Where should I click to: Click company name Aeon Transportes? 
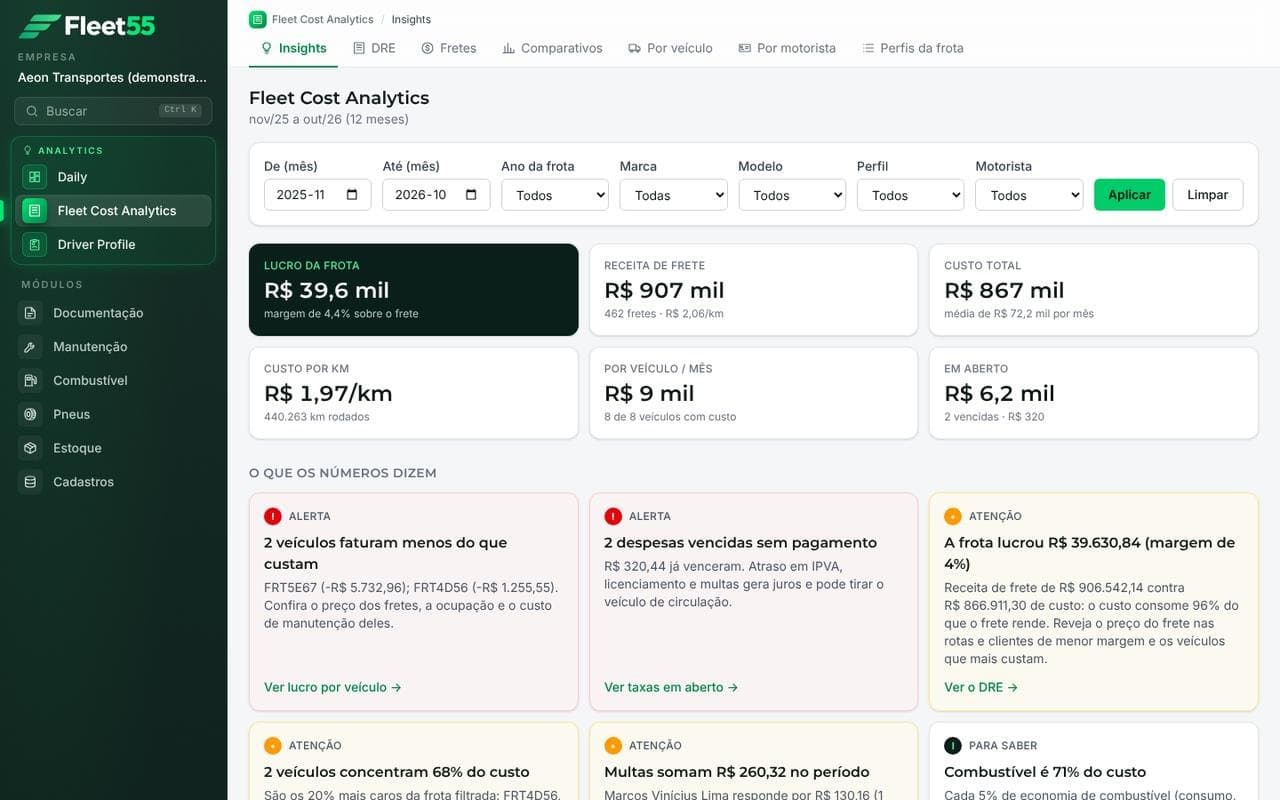pos(113,77)
